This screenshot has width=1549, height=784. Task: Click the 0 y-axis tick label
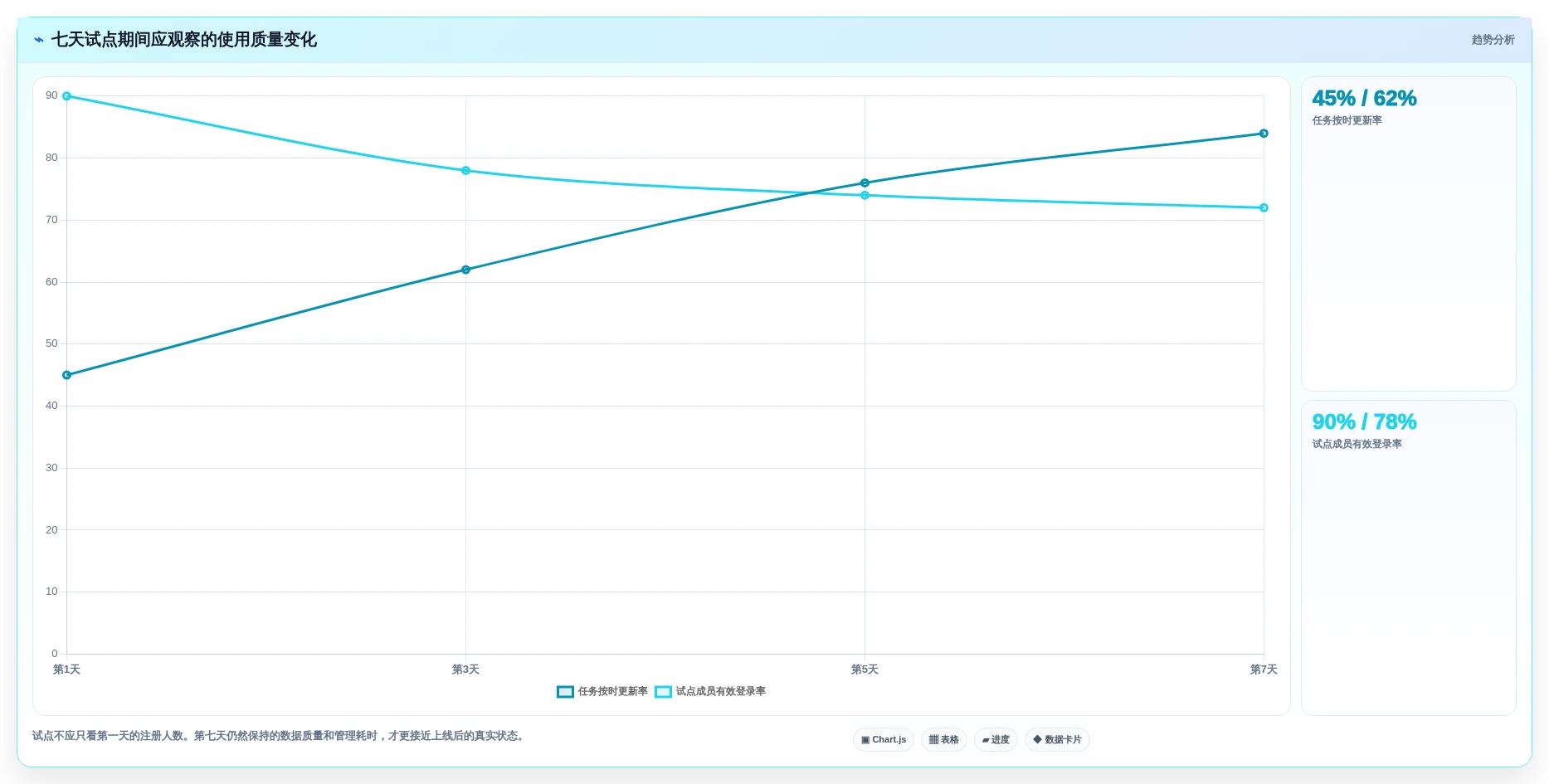pyautogui.click(x=55, y=654)
